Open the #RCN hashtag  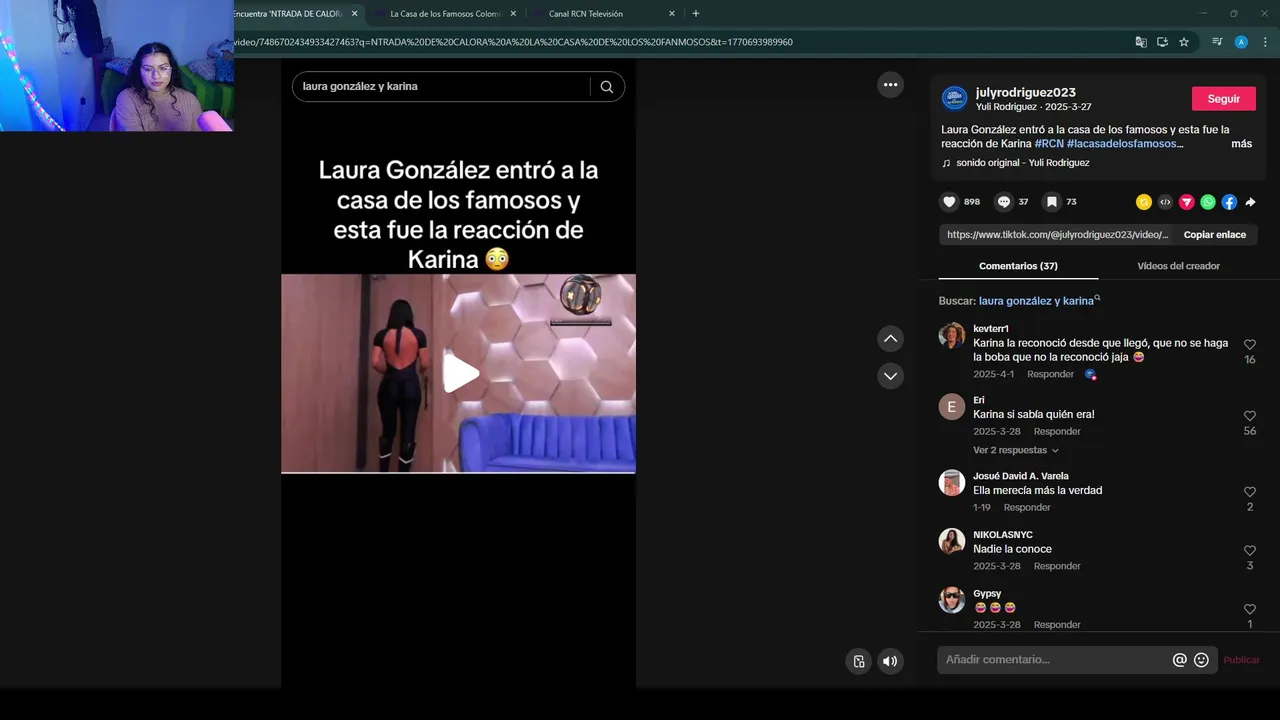click(x=1049, y=144)
